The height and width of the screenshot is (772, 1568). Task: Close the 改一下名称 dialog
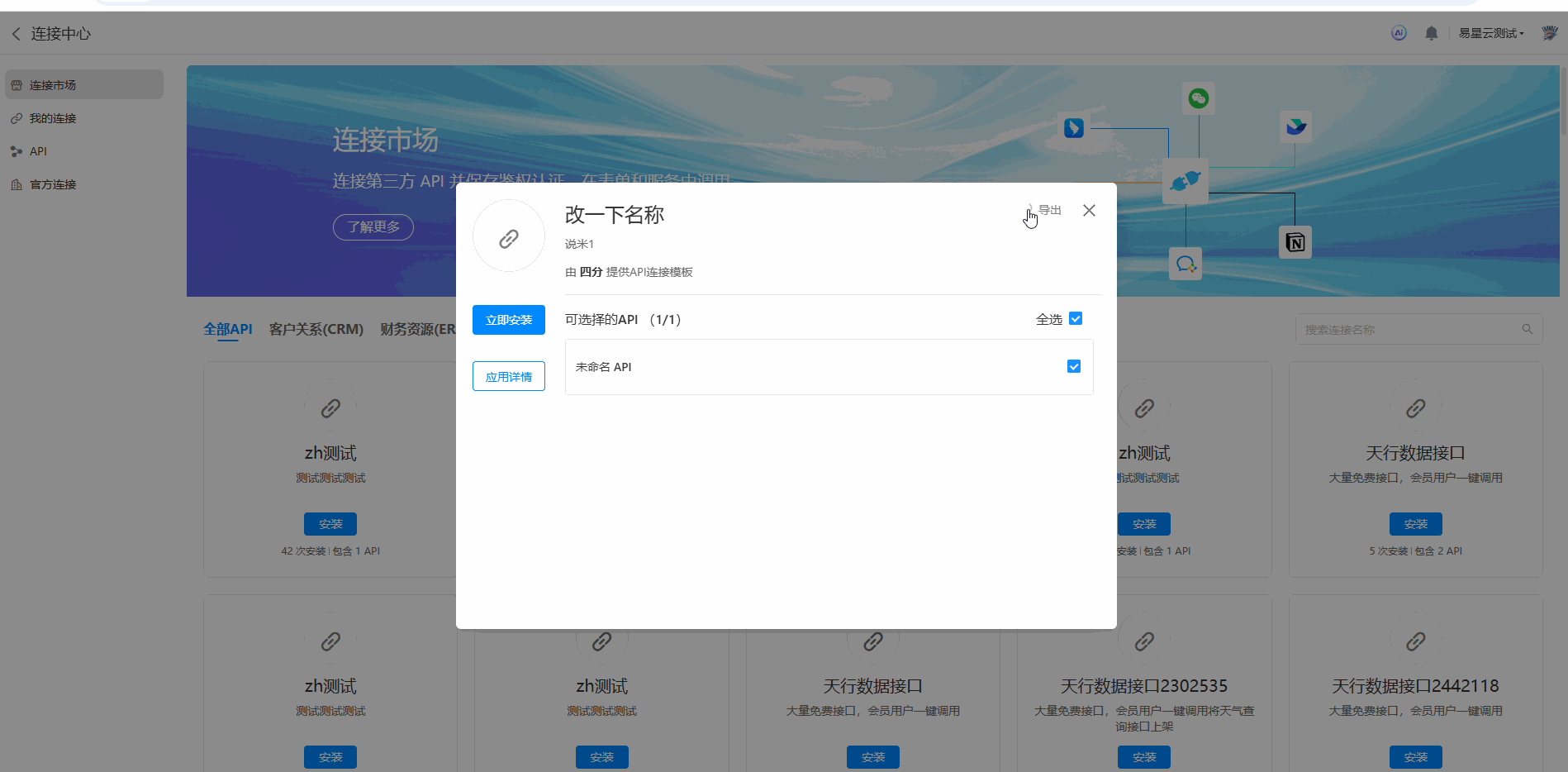1089,211
